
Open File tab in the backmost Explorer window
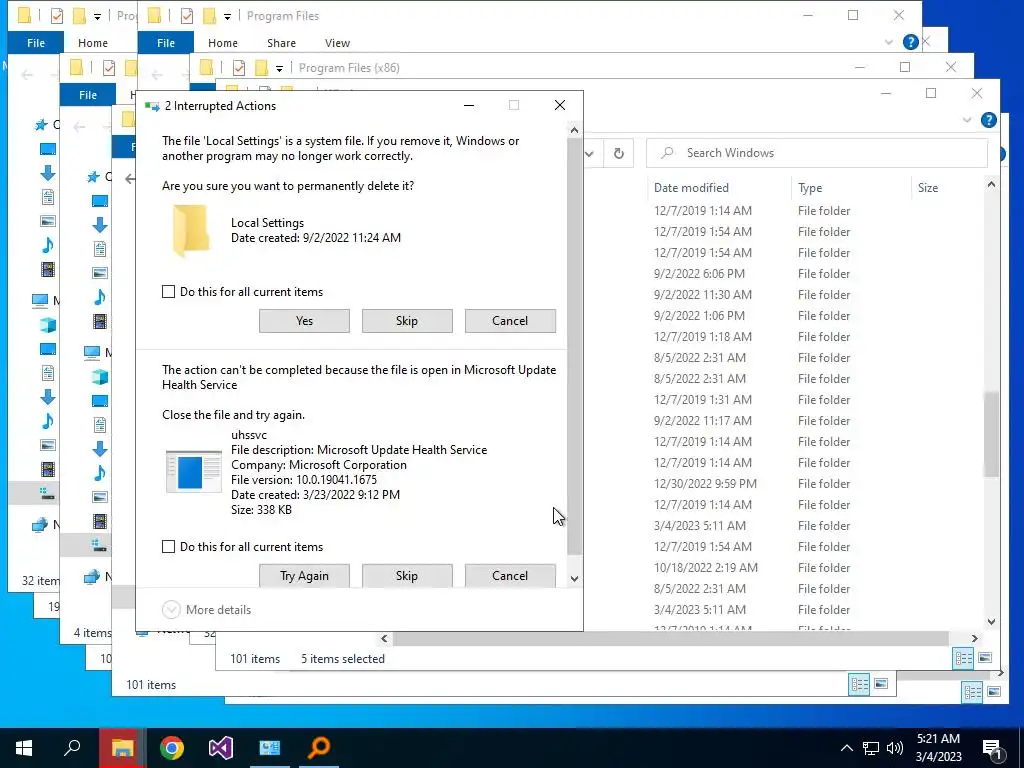click(x=36, y=43)
